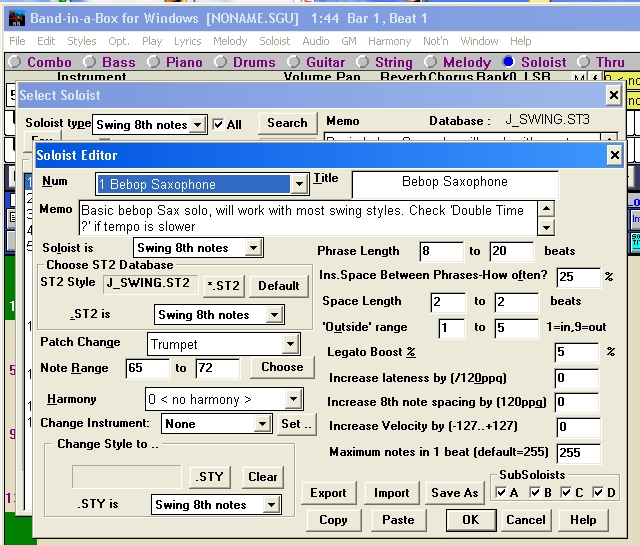The height and width of the screenshot is (545, 640).
Task: Expand the Patch Change Trumpet dropdown
Action: click(290, 344)
